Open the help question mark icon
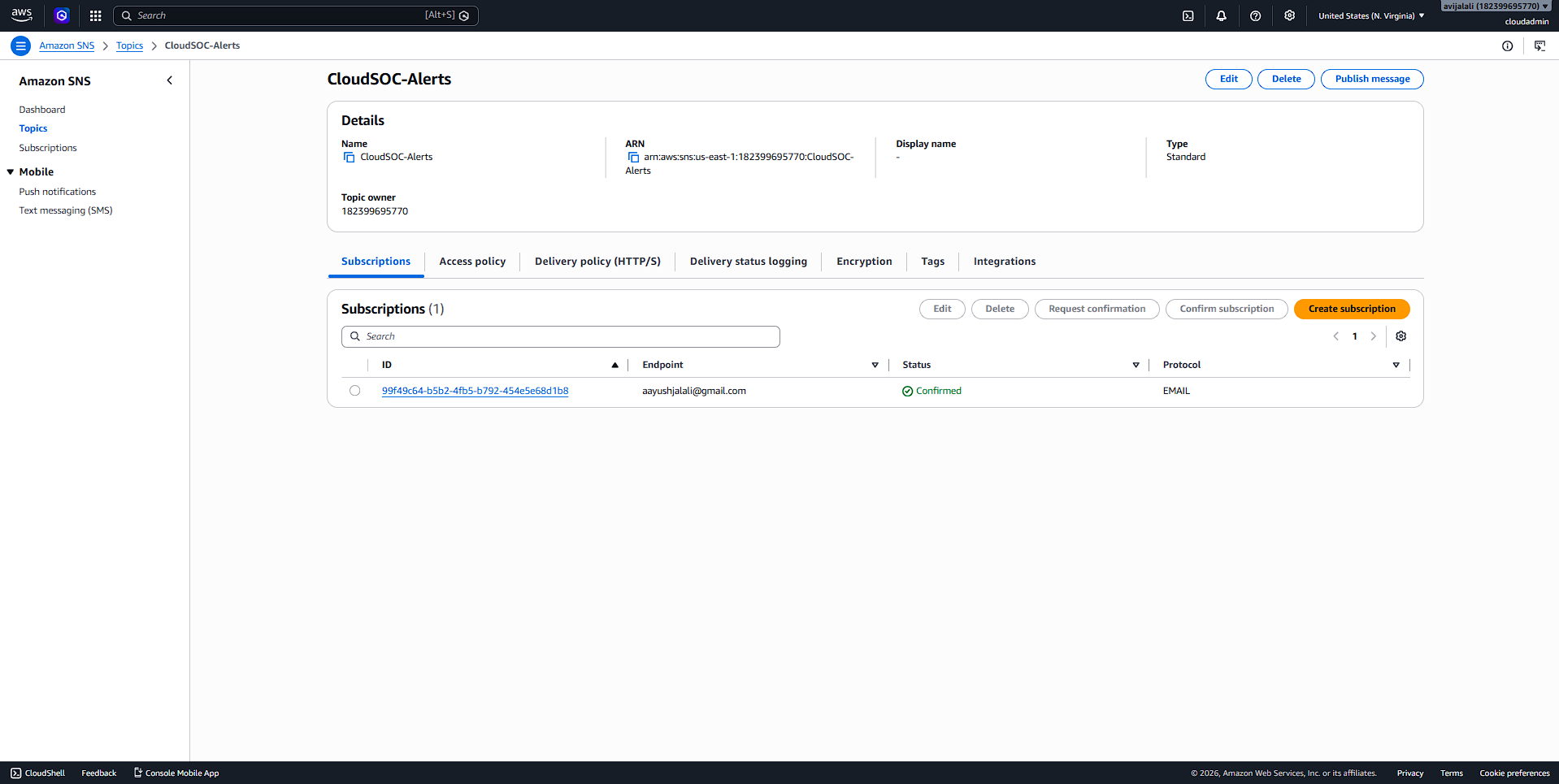Image resolution: width=1559 pixels, height=784 pixels. click(1256, 15)
